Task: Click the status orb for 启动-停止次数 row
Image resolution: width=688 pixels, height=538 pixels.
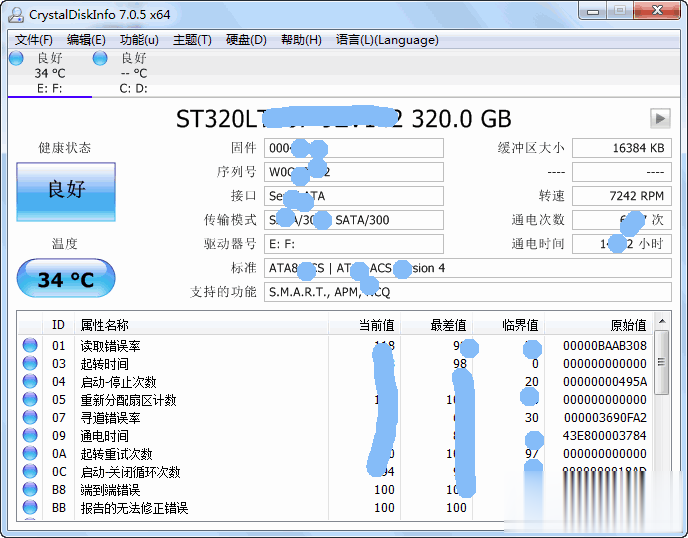Action: tap(30, 381)
